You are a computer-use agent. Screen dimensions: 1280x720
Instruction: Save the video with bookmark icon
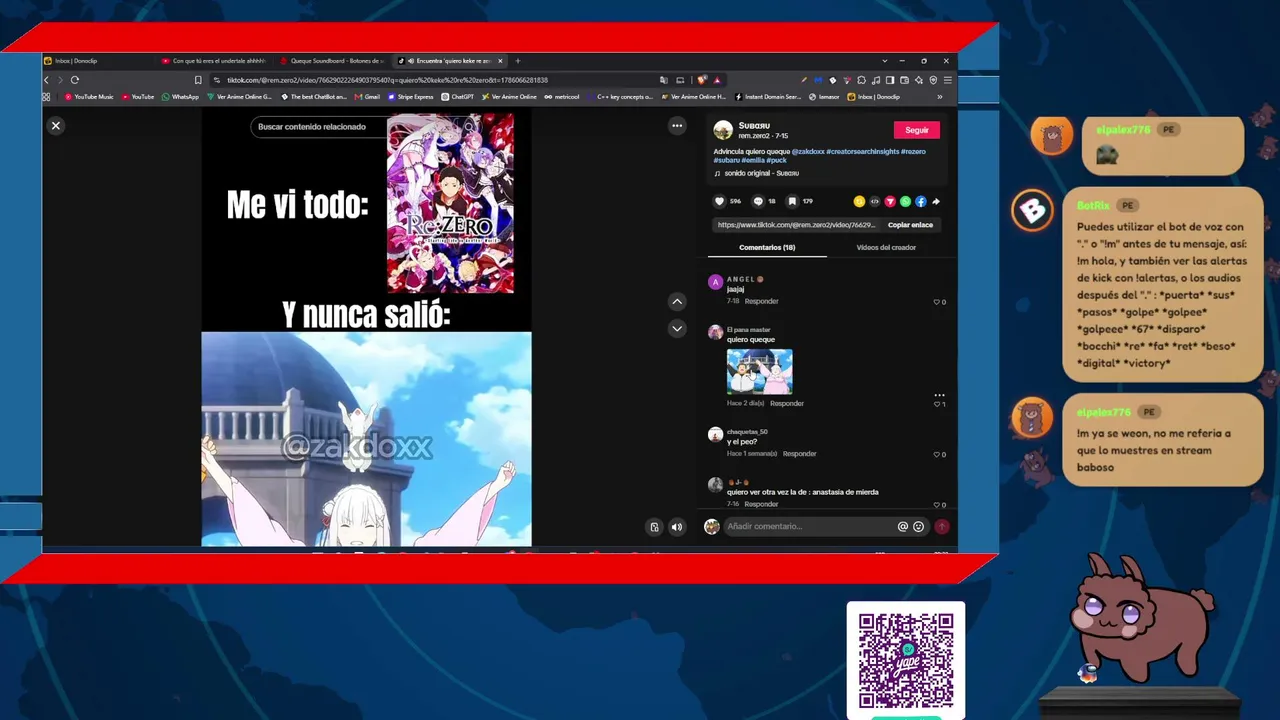coord(793,201)
